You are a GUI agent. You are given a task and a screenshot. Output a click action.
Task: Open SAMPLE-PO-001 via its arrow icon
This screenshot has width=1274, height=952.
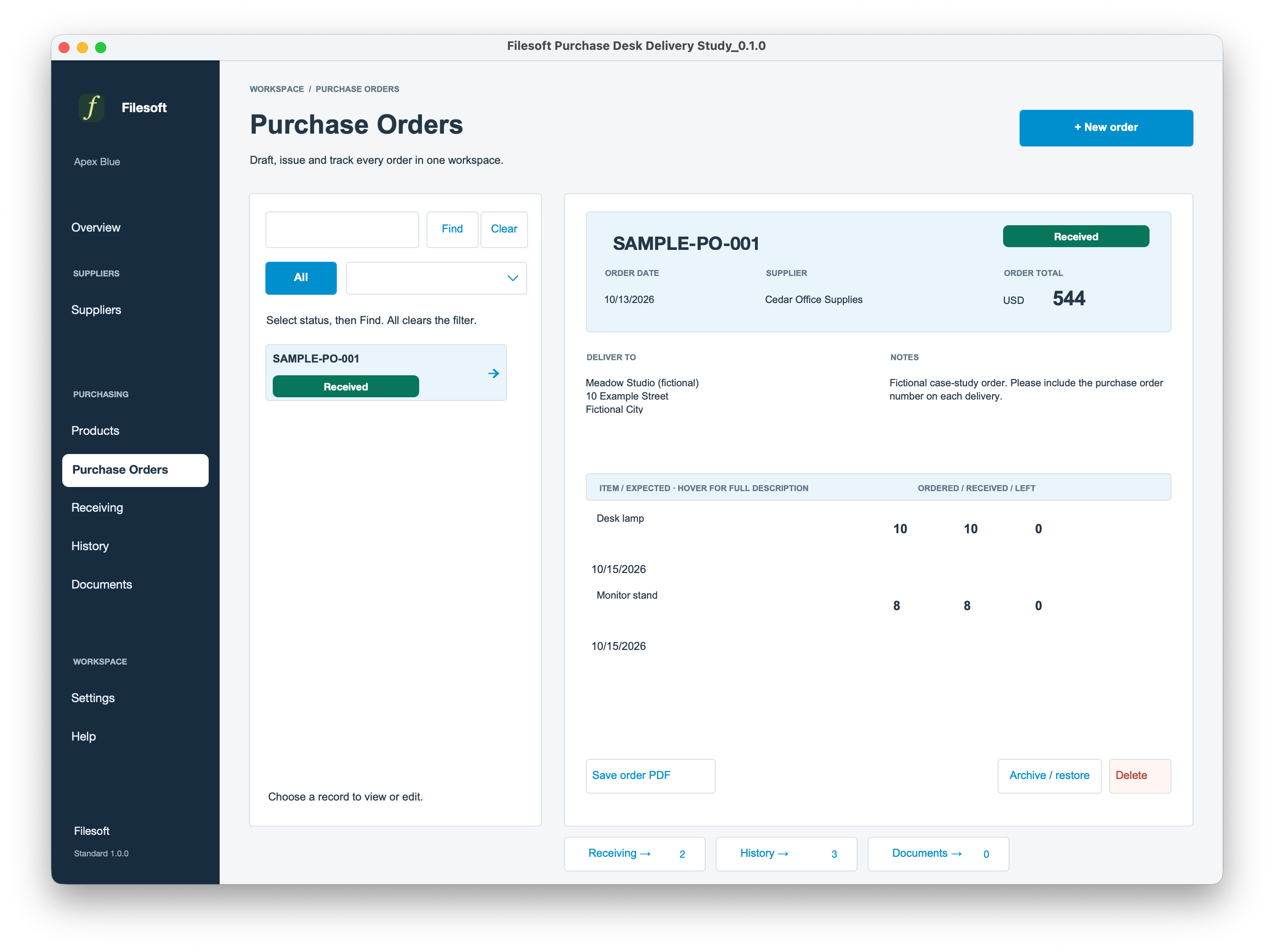tap(494, 374)
